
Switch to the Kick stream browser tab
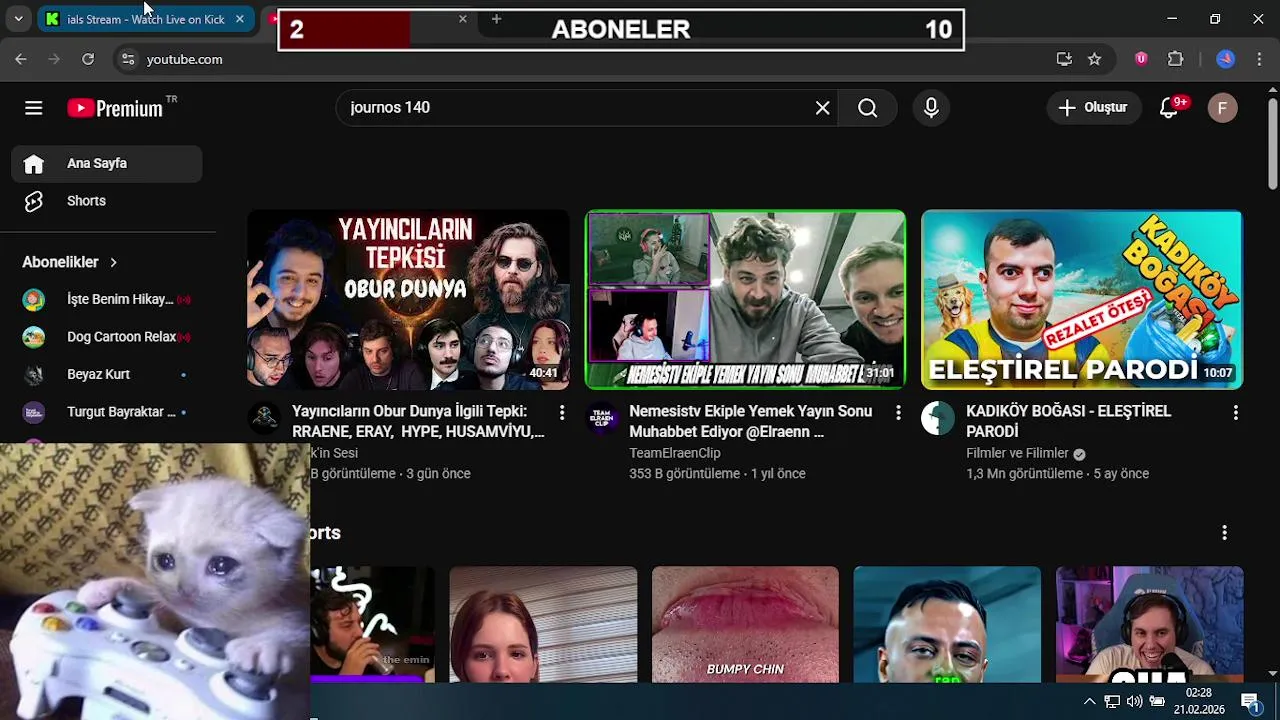click(145, 19)
